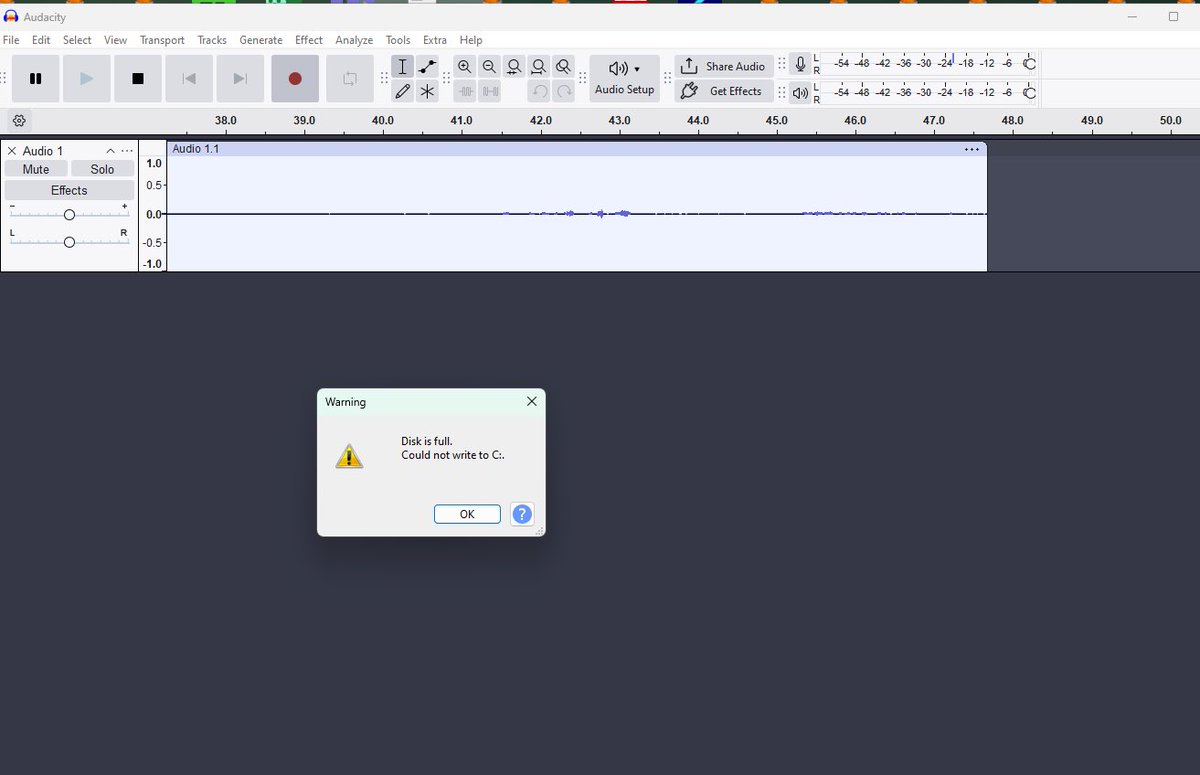The width and height of the screenshot is (1200, 775).
Task: Open the Generate menu
Action: pos(261,40)
